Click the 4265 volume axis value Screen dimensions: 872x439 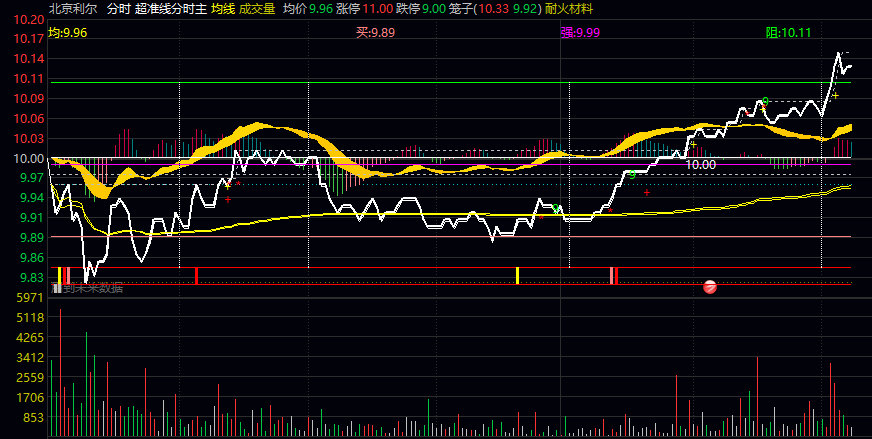click(32, 338)
